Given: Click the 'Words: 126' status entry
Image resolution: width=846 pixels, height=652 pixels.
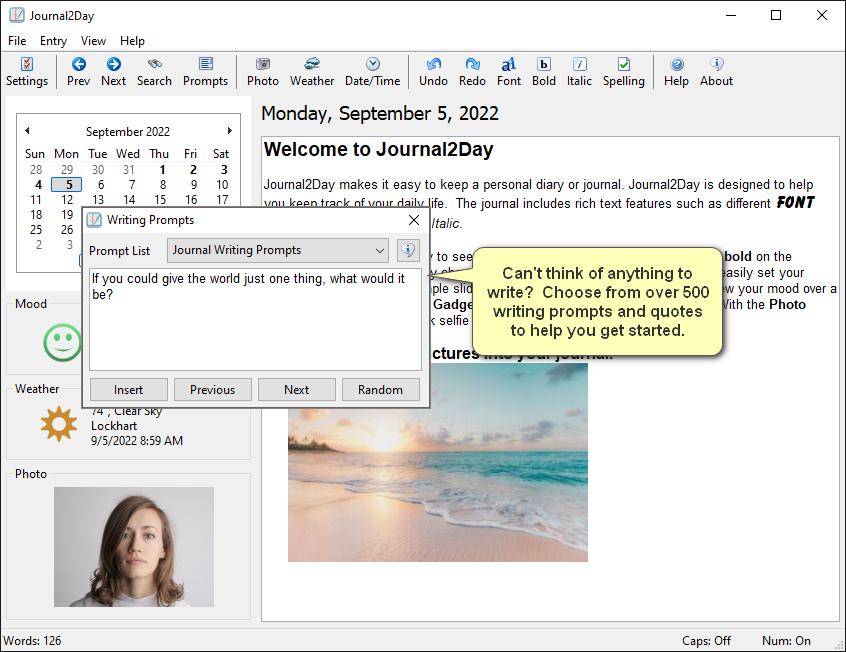Looking at the screenshot, I should 32,641.
